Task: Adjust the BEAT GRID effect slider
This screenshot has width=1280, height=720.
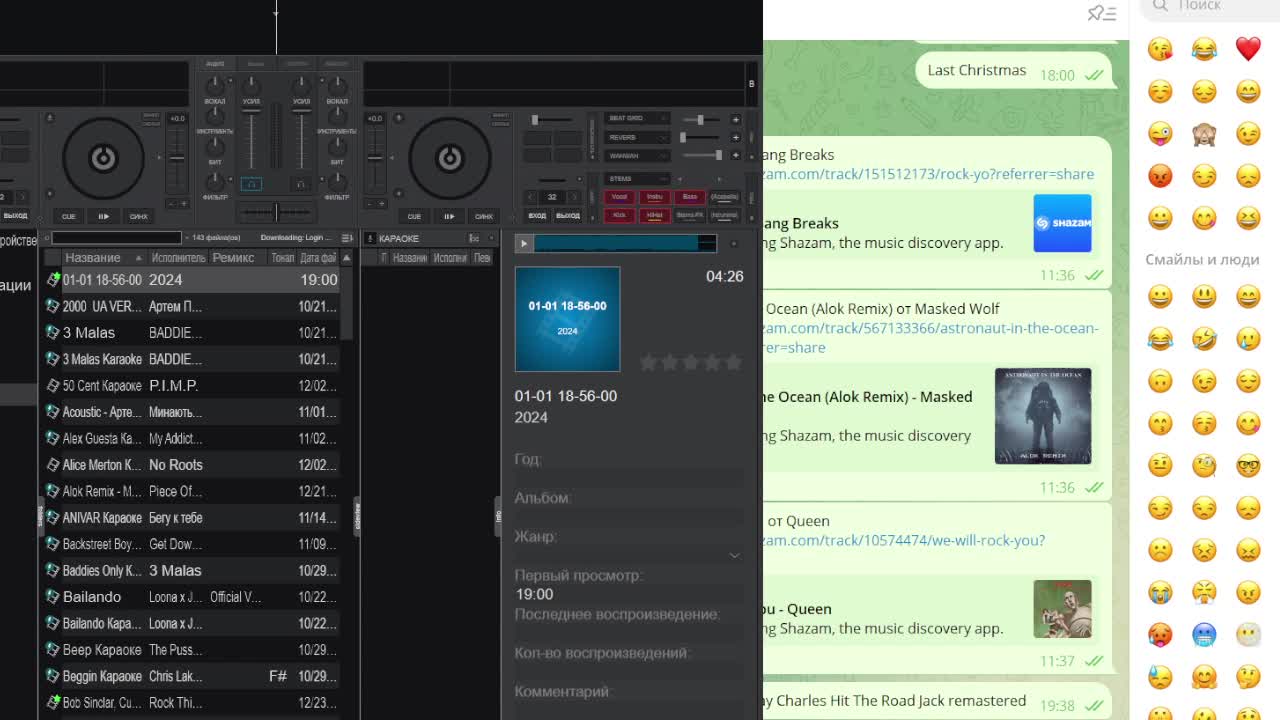Action: (x=702, y=119)
